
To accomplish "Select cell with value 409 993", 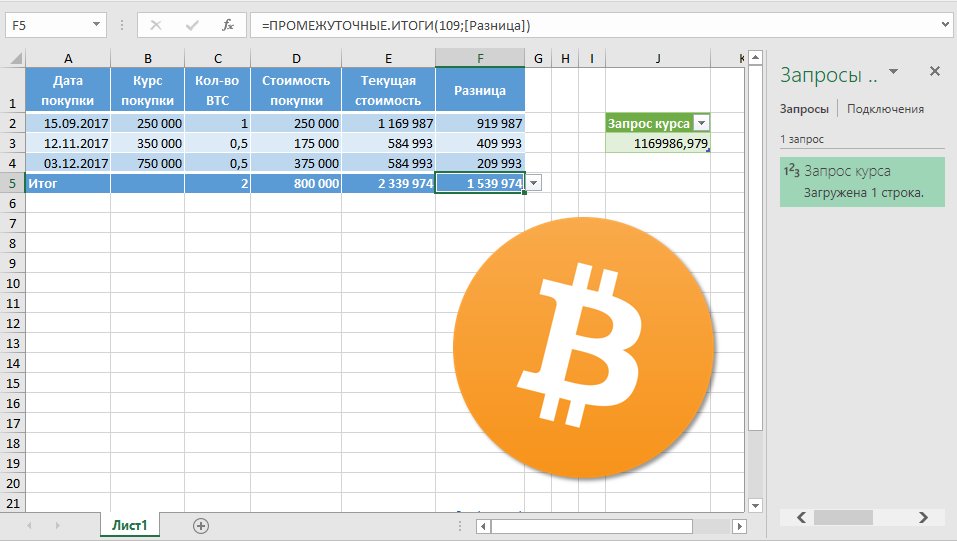I will tap(480, 143).
